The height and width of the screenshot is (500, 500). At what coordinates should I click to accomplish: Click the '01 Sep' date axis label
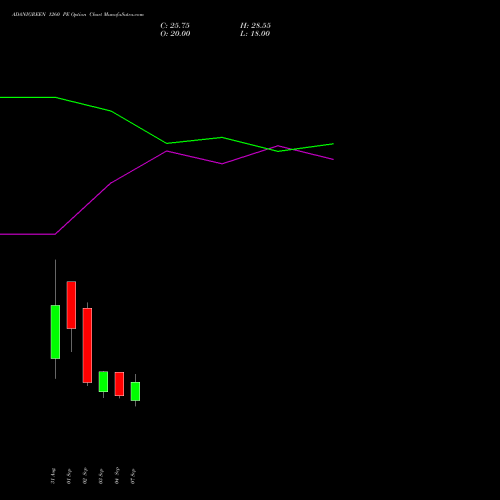(69, 476)
